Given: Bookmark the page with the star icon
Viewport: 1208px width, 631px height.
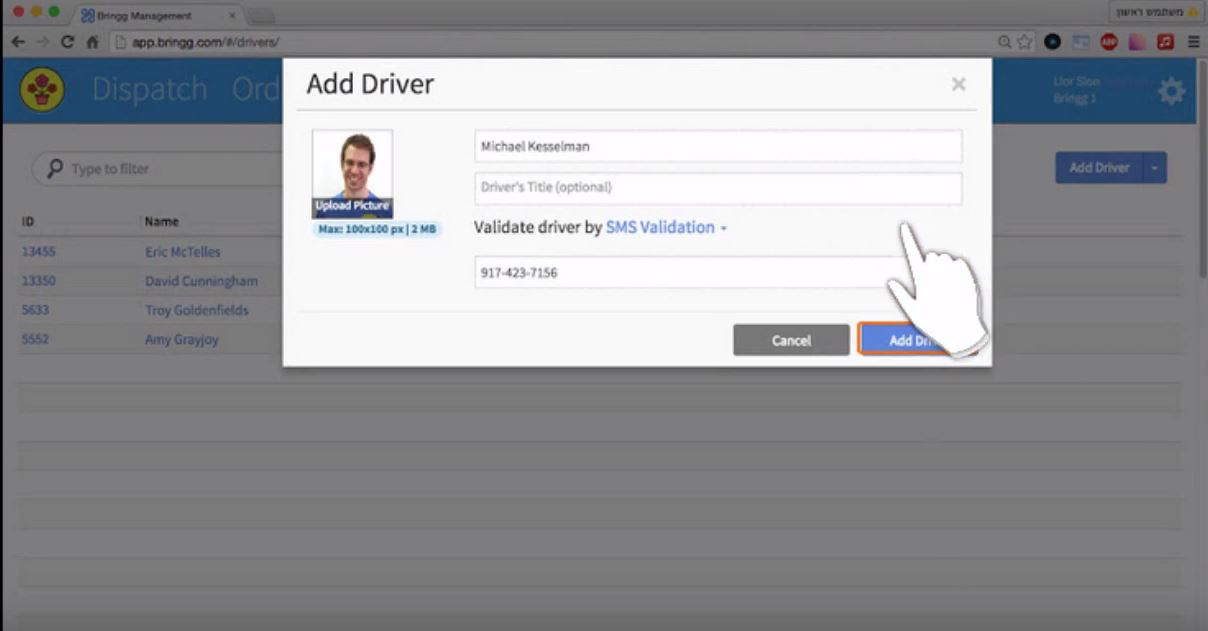Looking at the screenshot, I should tap(1025, 42).
